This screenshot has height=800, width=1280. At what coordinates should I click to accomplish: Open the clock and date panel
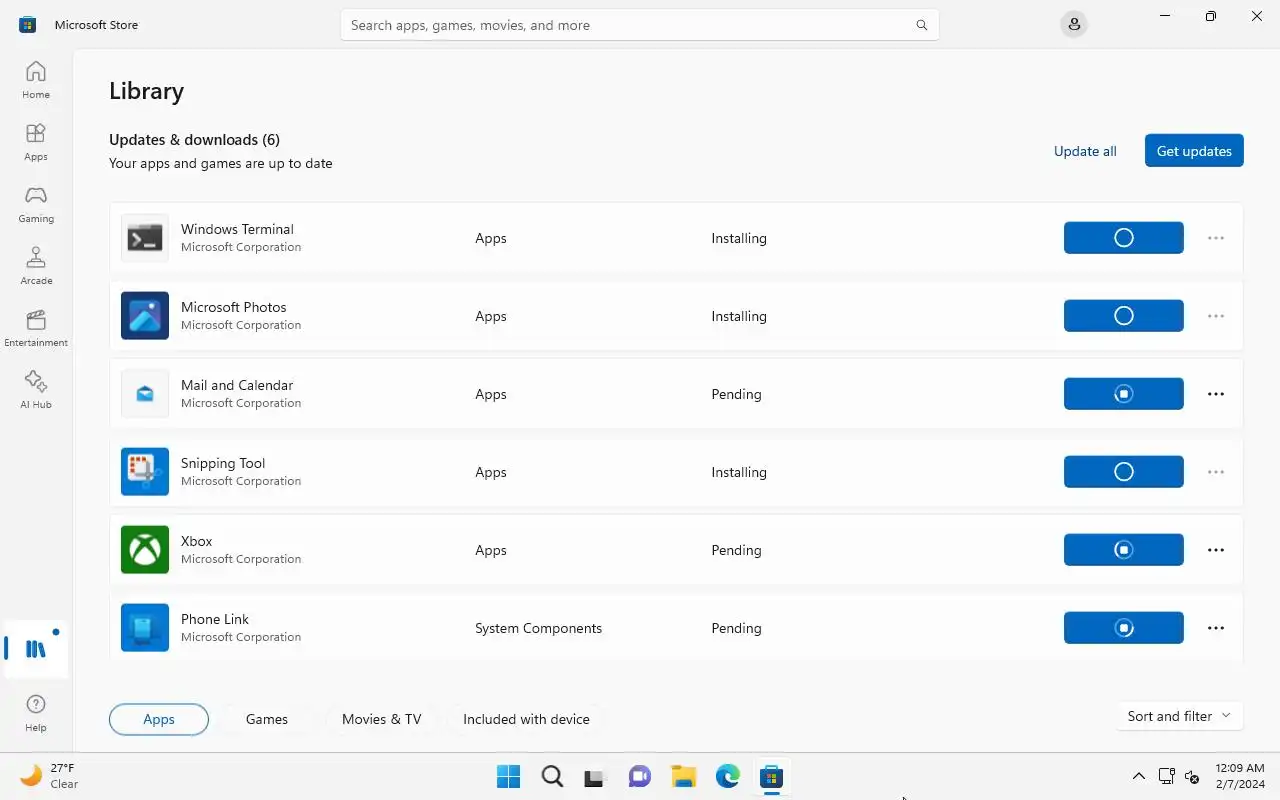[1240, 776]
